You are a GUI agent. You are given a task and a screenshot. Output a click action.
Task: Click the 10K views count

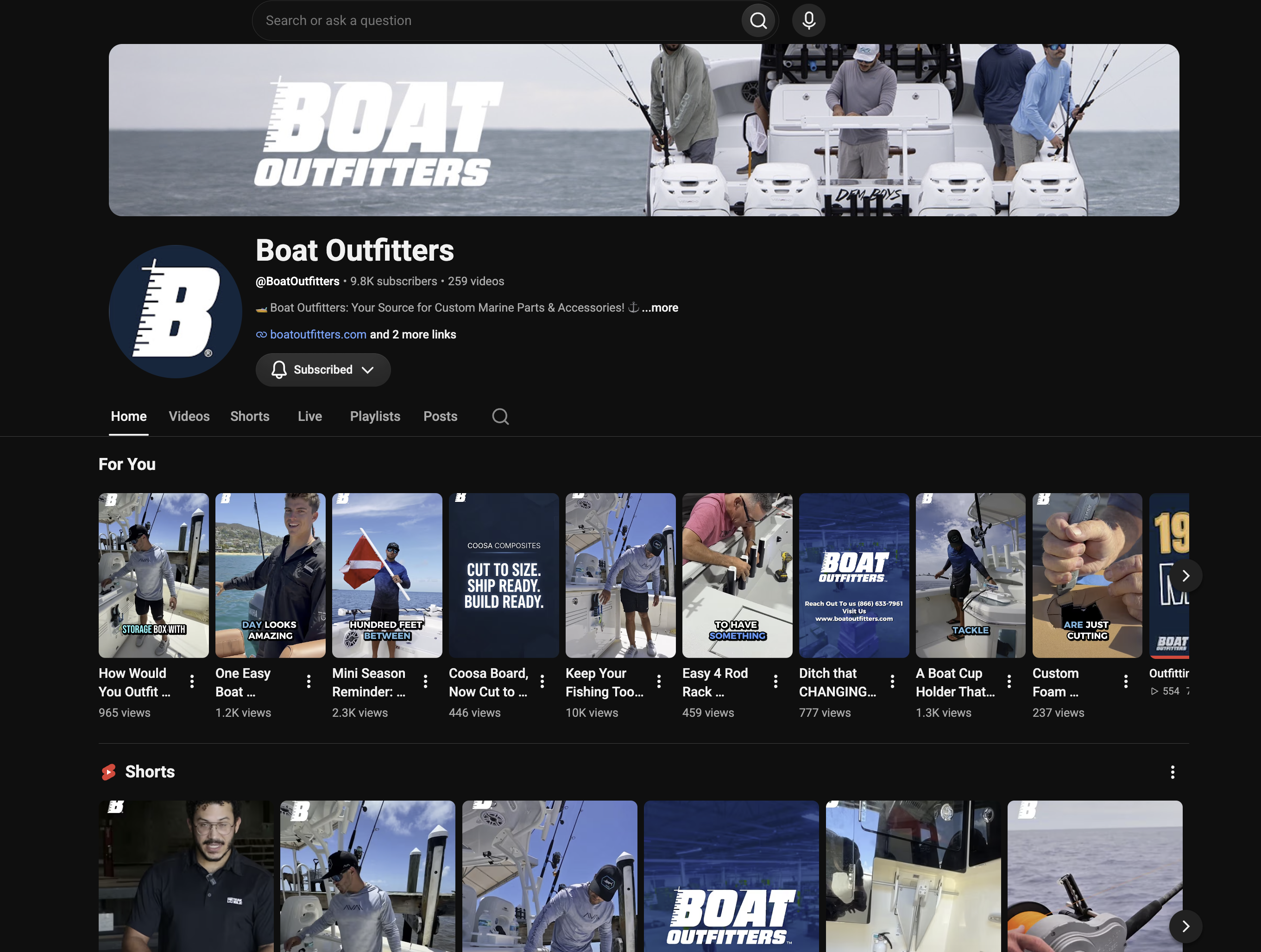(592, 713)
